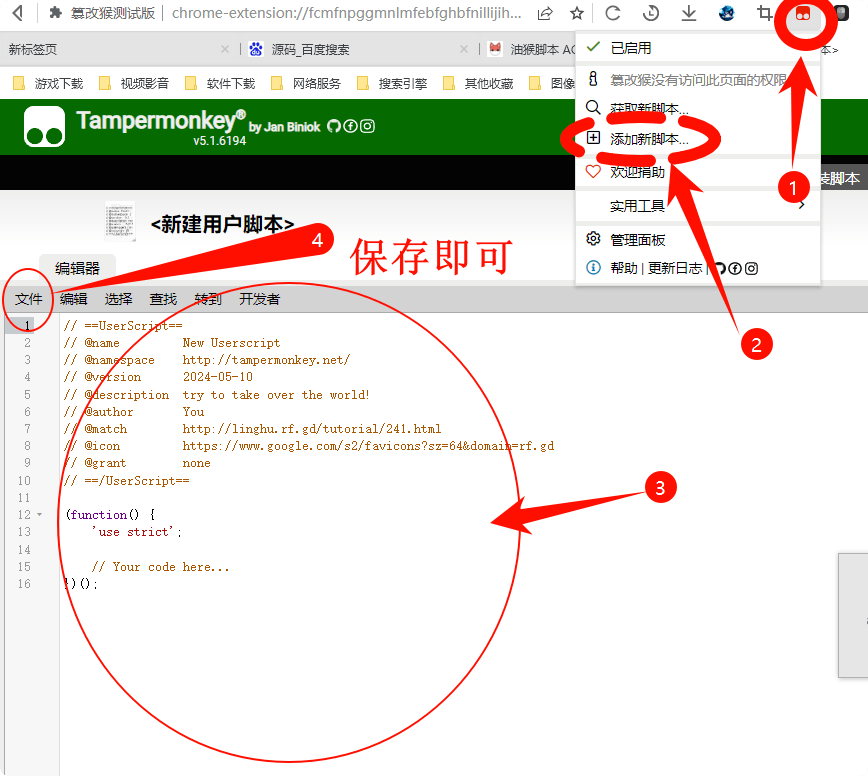Screen dimensions: 868x776
Task: Switch to the 新标签页 tab
Action: (33, 49)
